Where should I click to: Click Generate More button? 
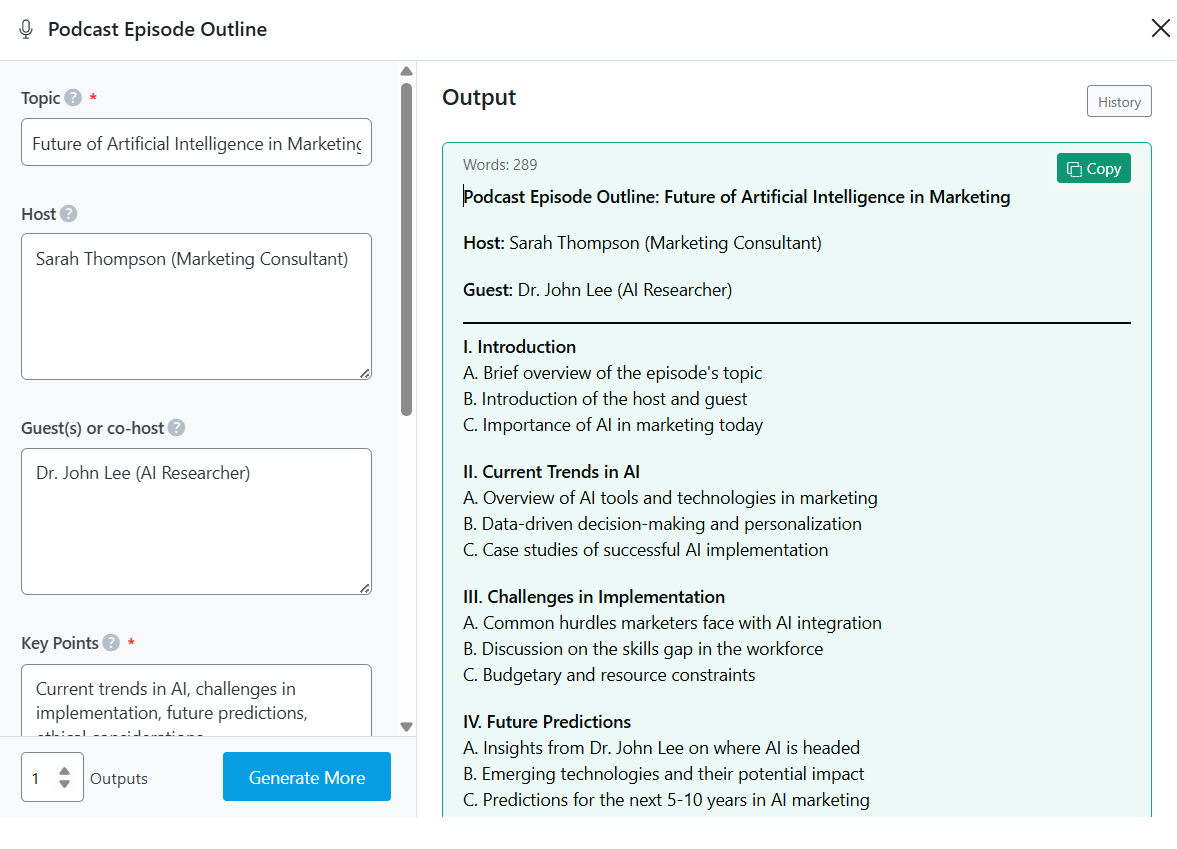[306, 778]
